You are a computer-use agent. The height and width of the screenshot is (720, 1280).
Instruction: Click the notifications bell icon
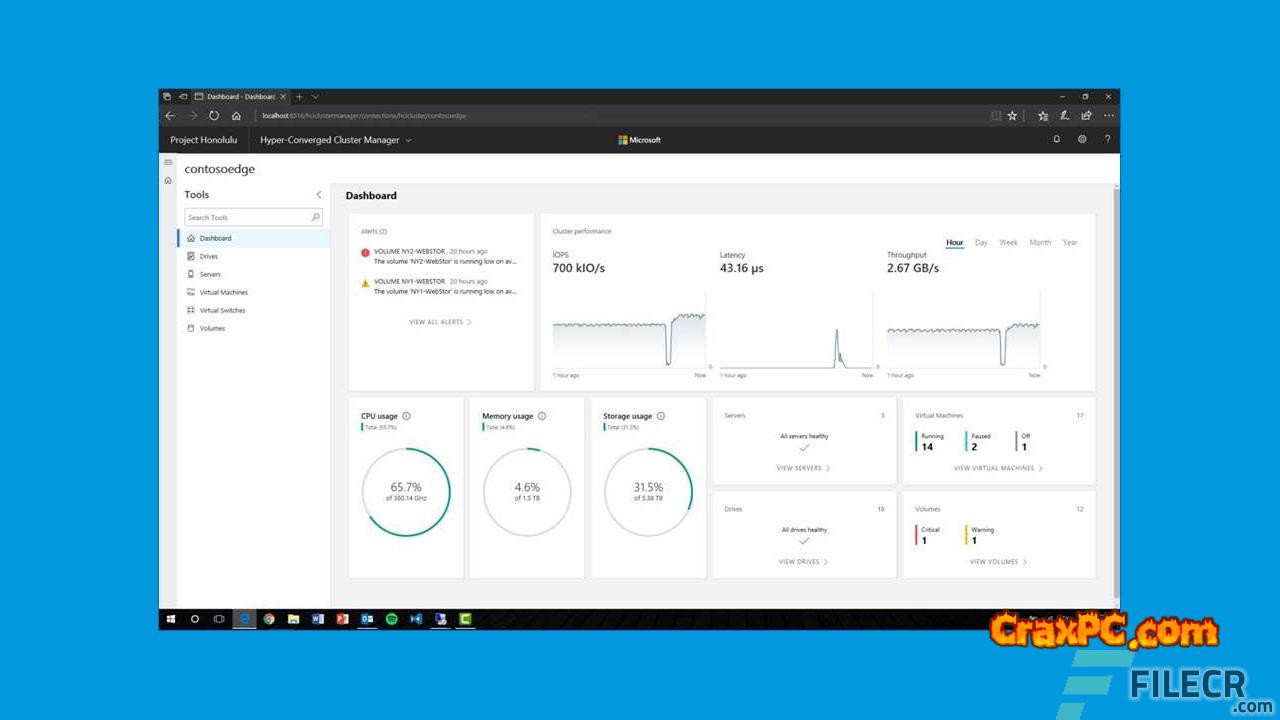[x=1057, y=140]
